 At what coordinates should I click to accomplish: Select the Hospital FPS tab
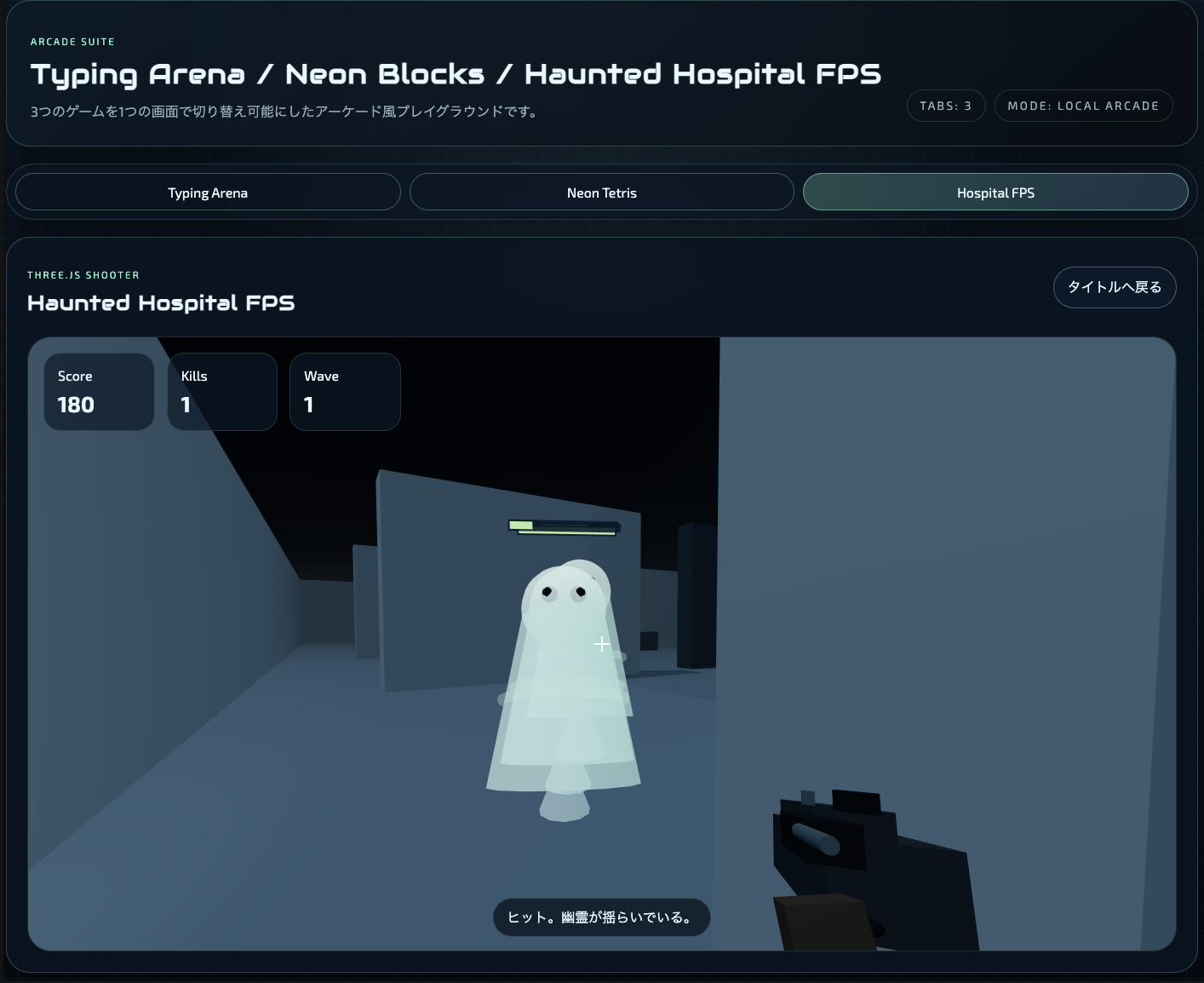click(995, 193)
